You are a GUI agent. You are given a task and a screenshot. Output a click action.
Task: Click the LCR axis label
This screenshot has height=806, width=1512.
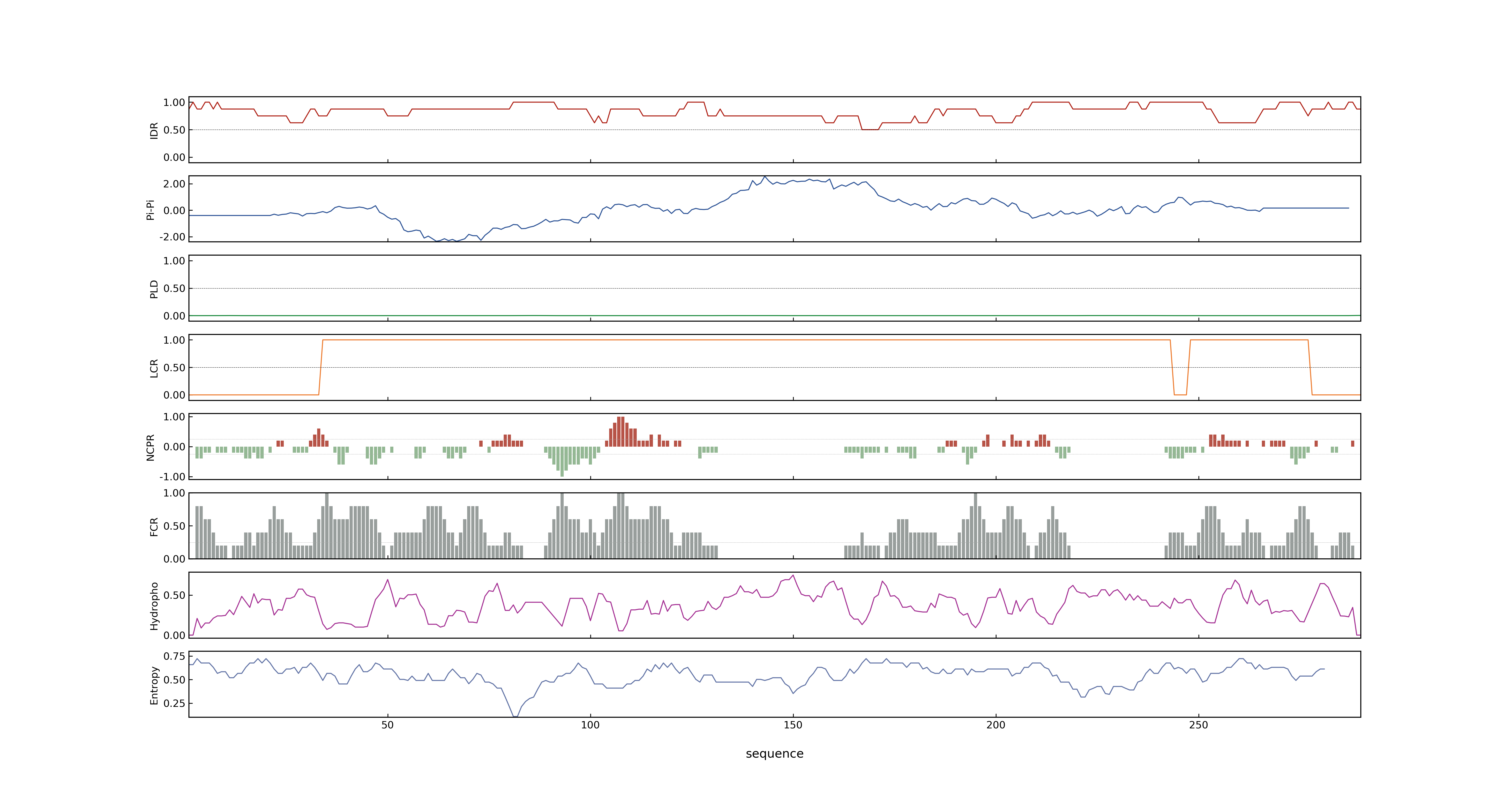154,368
